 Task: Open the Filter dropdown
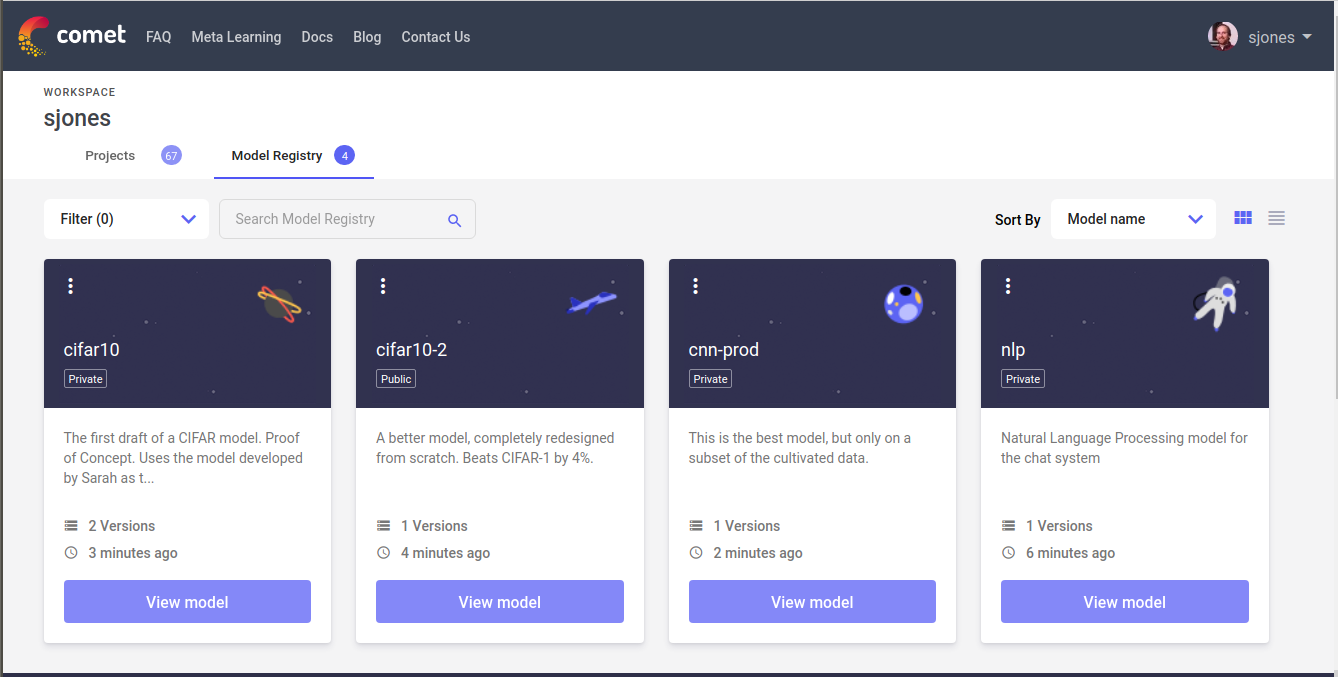click(x=126, y=218)
